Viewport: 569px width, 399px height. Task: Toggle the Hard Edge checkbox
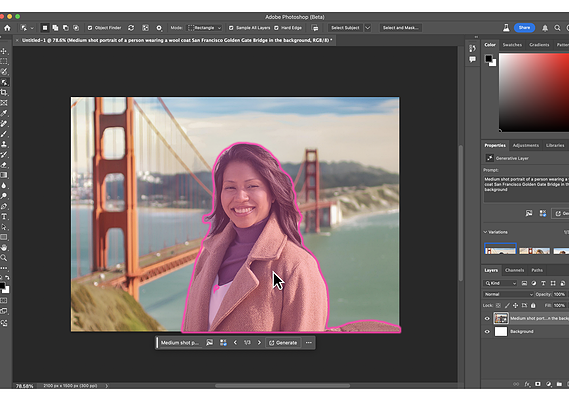point(276,28)
